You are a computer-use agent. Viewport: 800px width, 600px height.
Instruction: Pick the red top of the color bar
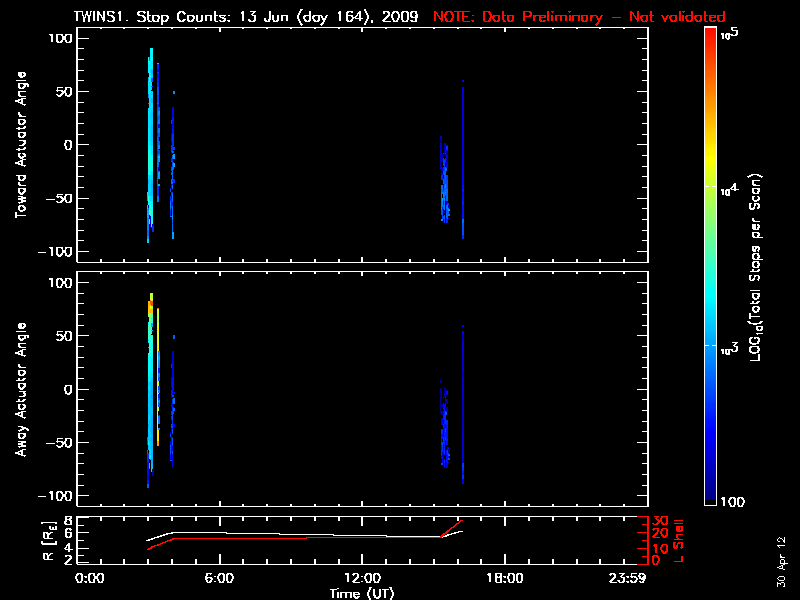coord(710,40)
